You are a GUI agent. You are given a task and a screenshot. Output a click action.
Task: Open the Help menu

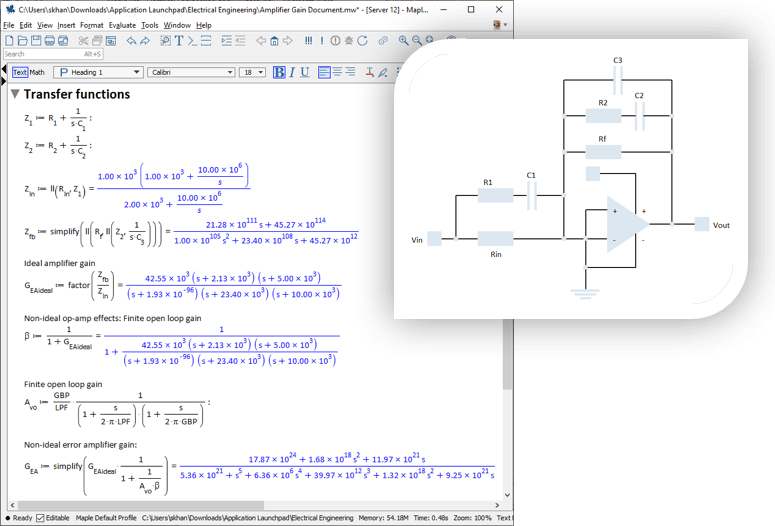[x=204, y=25]
